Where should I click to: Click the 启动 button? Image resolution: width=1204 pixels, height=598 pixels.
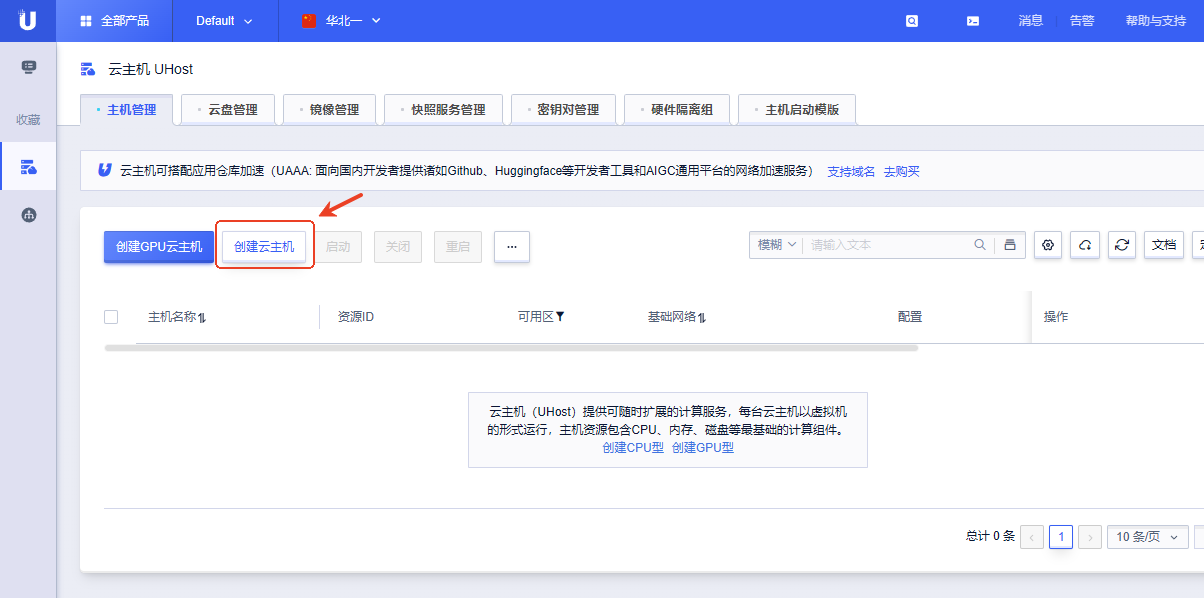pyautogui.click(x=338, y=246)
